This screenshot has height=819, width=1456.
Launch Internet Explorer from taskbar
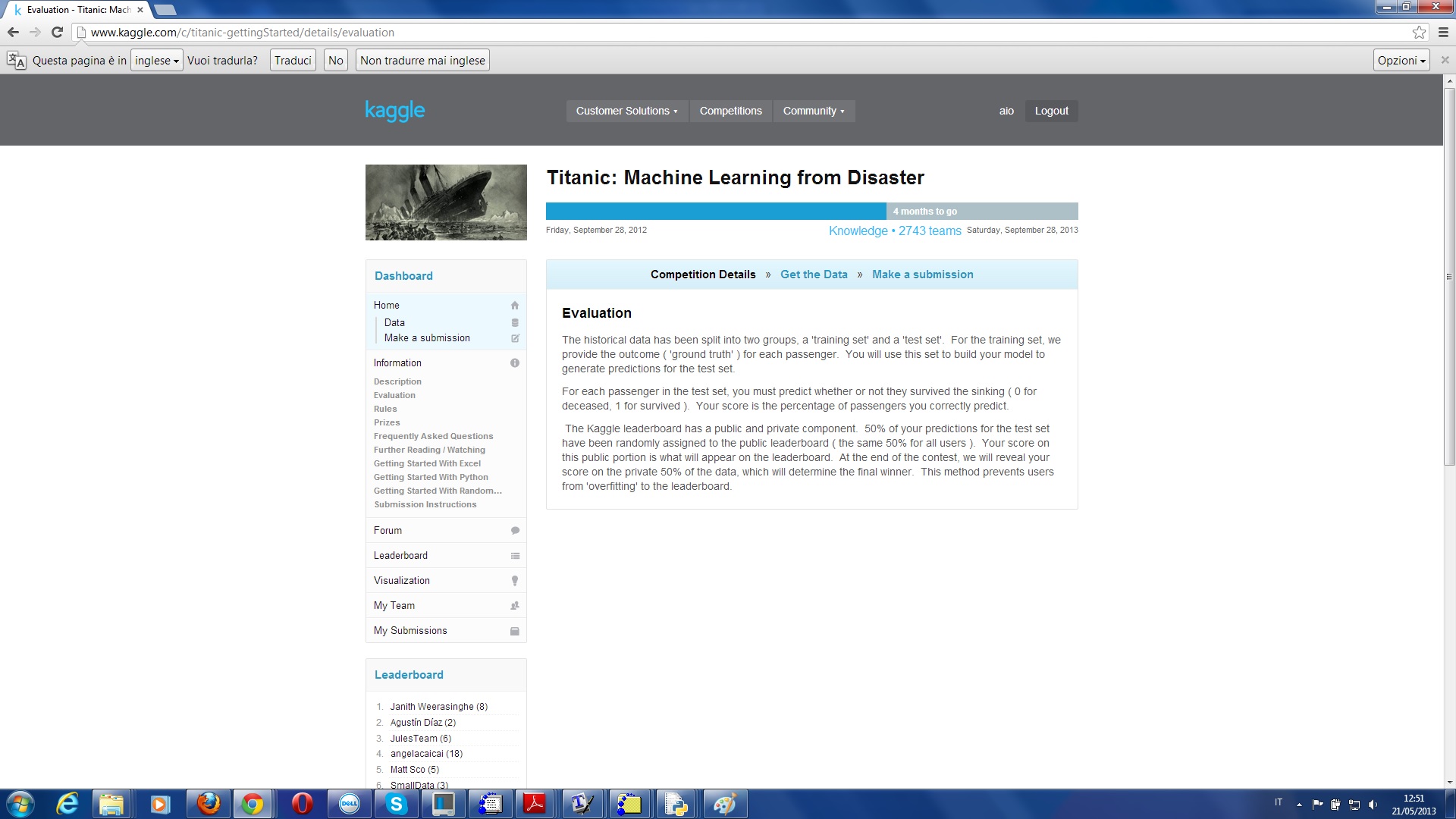point(67,804)
